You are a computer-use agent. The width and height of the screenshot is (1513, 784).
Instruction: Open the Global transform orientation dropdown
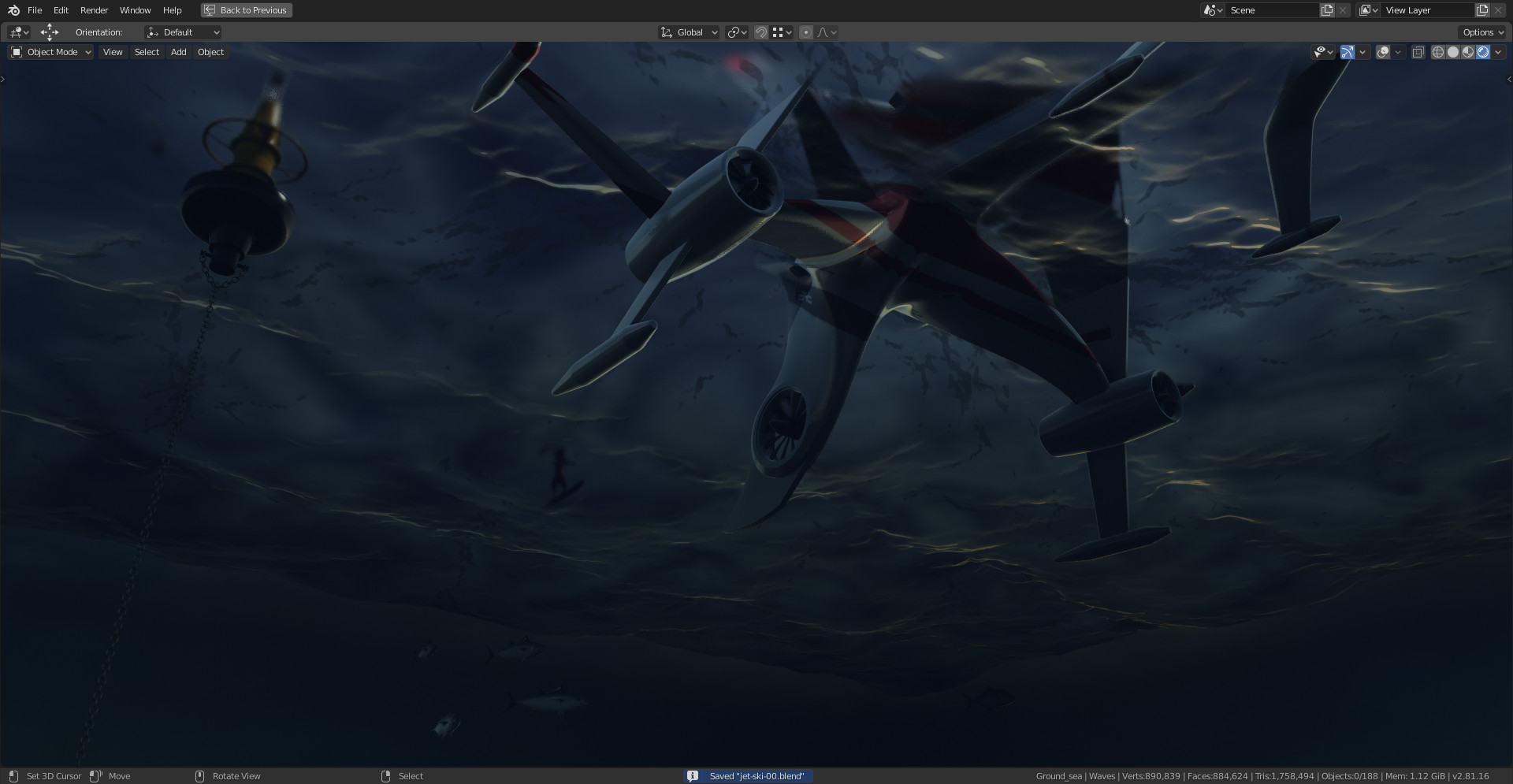[x=690, y=32]
